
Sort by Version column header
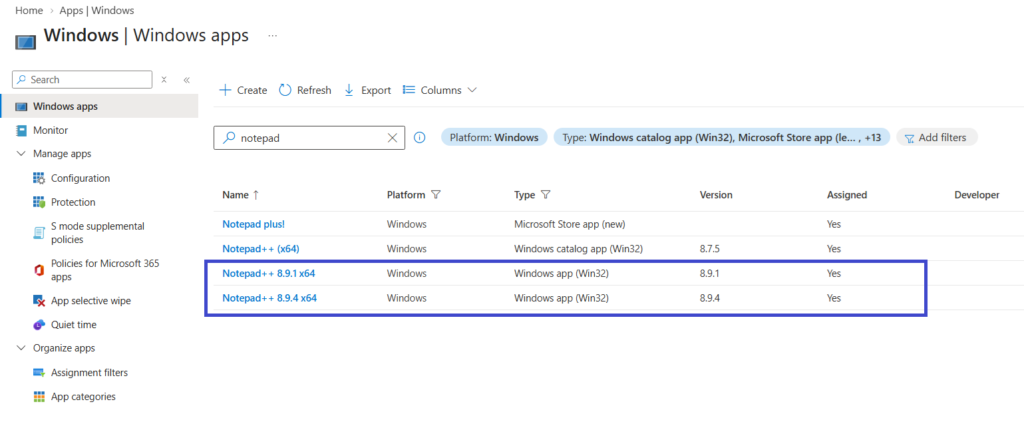[716, 195]
